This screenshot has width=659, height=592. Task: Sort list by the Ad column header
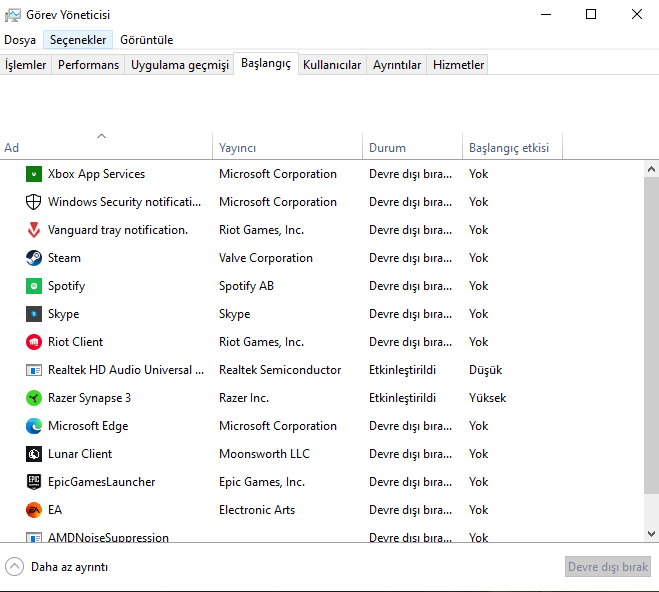12,148
